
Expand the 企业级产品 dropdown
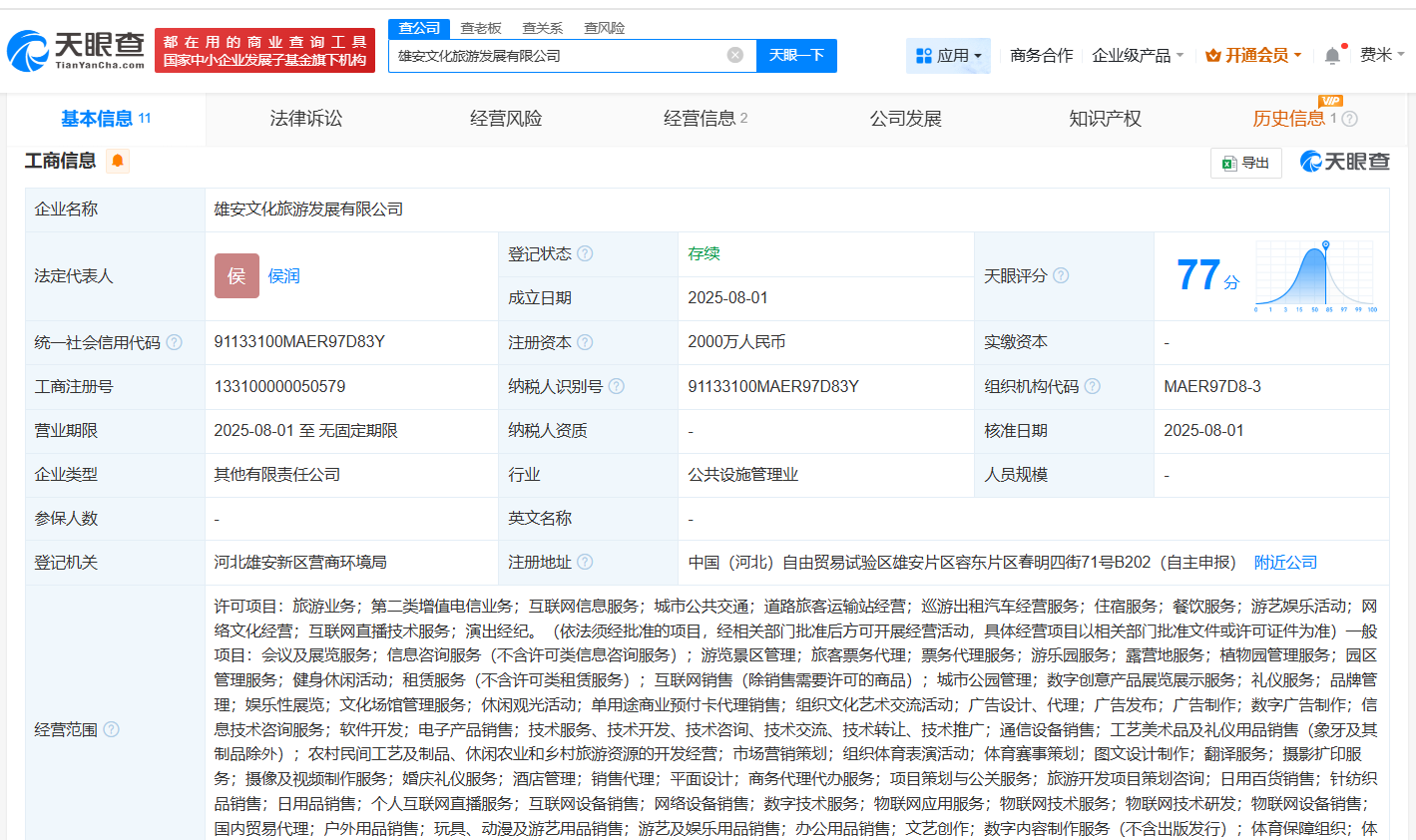click(x=1138, y=56)
